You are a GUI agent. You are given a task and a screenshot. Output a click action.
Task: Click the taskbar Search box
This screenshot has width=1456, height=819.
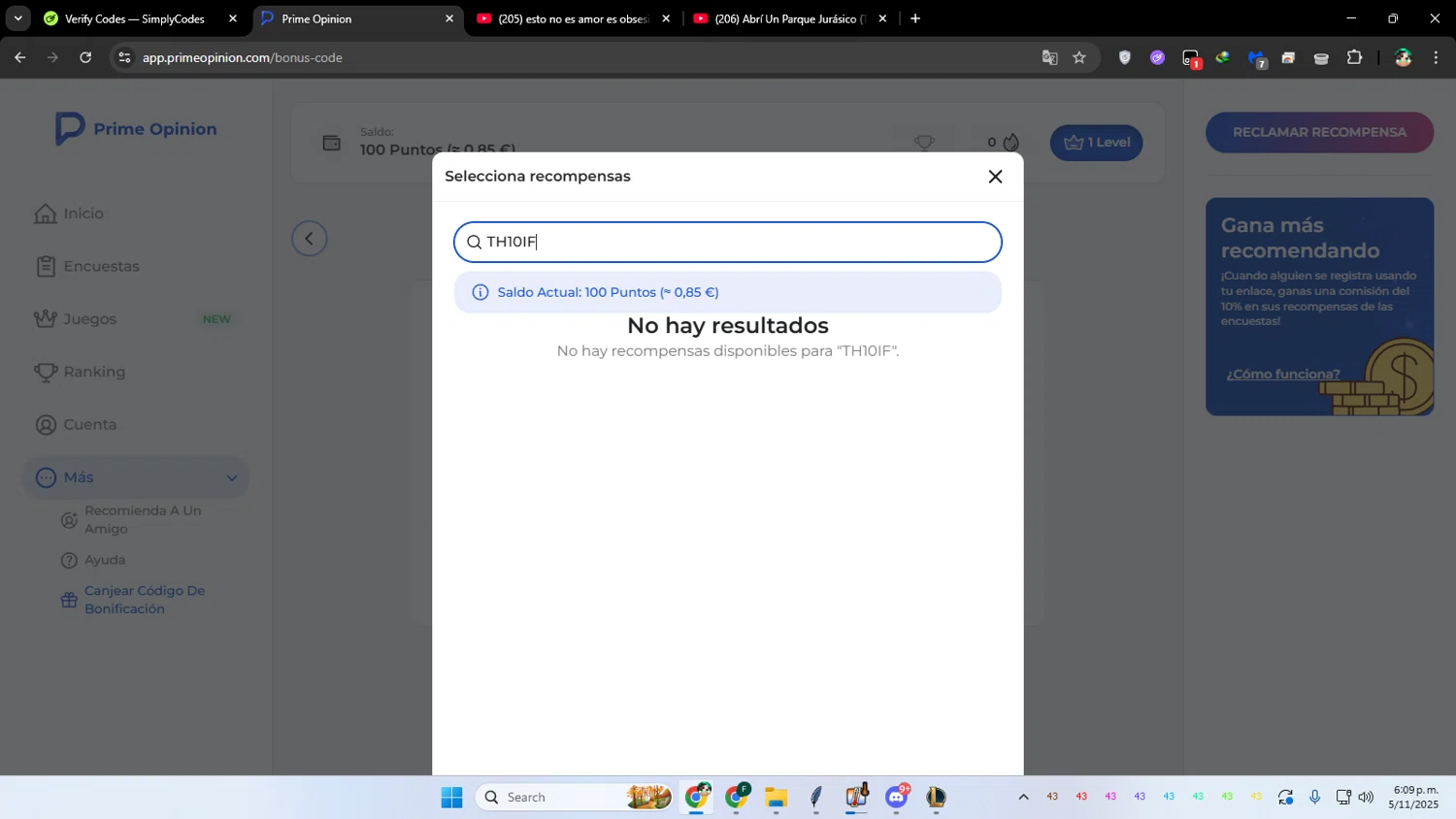tap(575, 798)
